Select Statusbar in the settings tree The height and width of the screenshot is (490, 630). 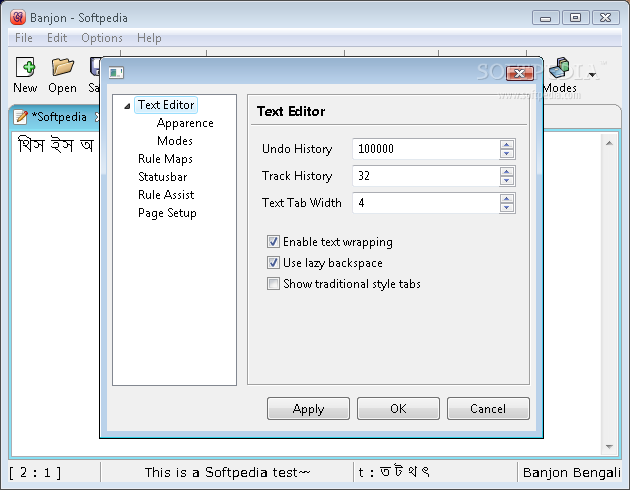[x=162, y=177]
